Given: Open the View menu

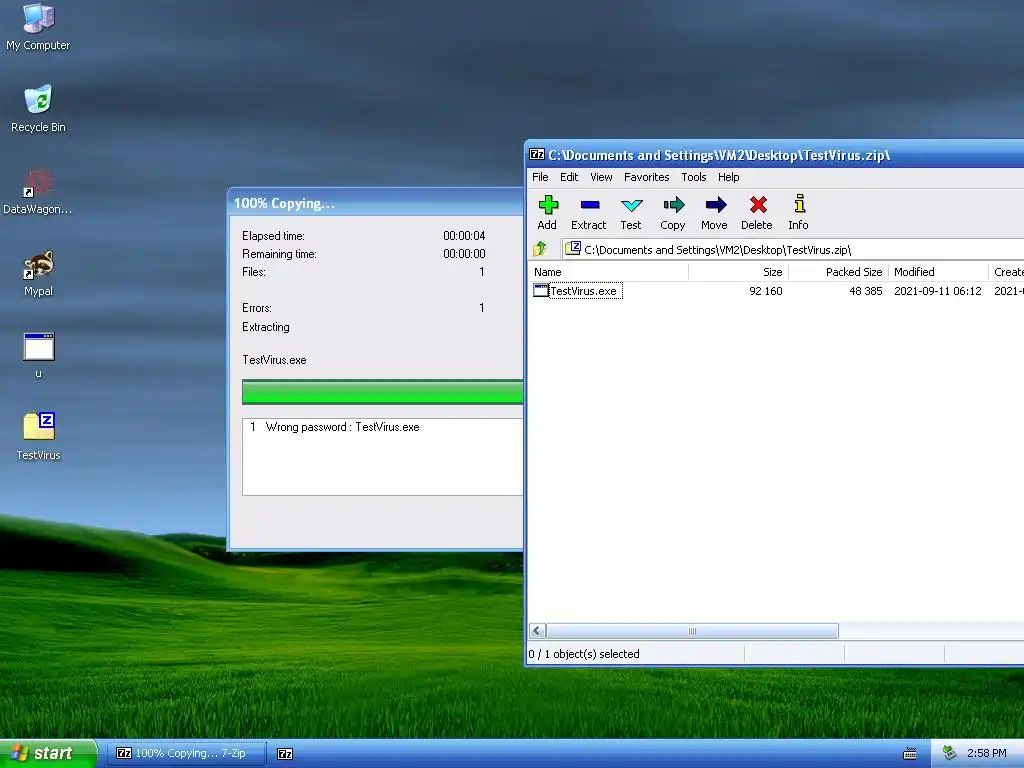Looking at the screenshot, I should tap(601, 177).
